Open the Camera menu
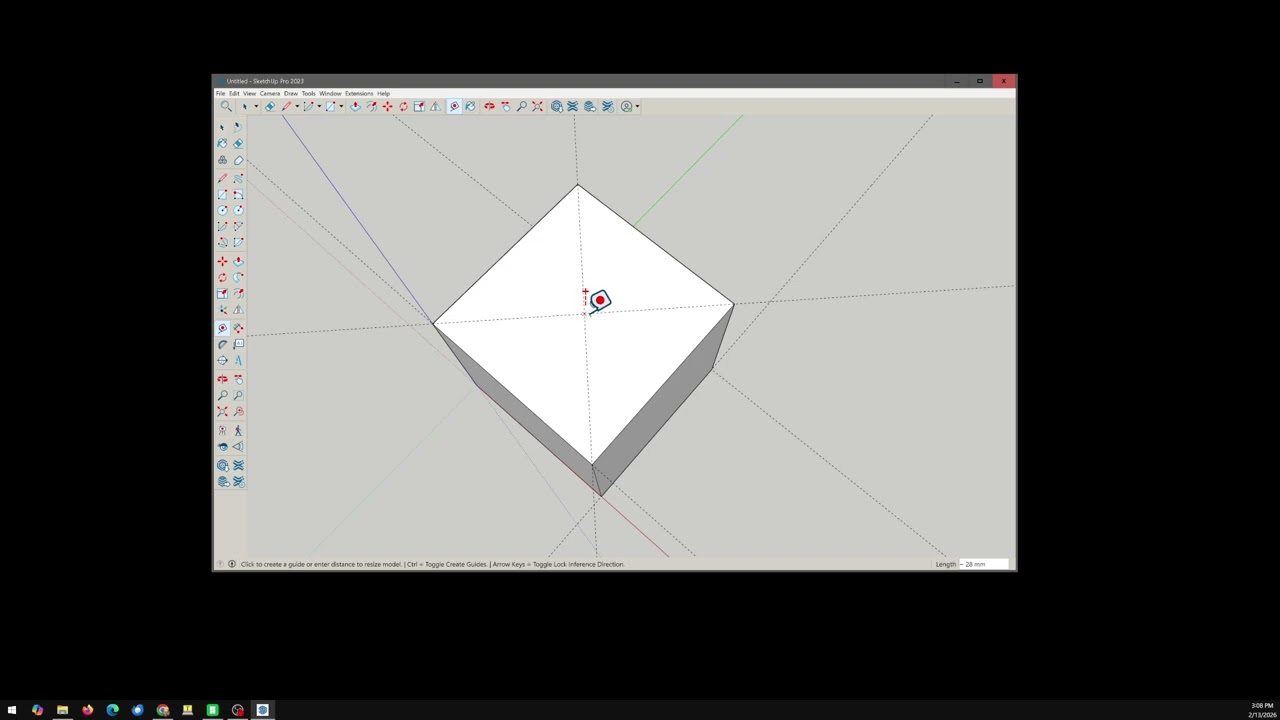Viewport: 1280px width, 720px height. tap(270, 93)
